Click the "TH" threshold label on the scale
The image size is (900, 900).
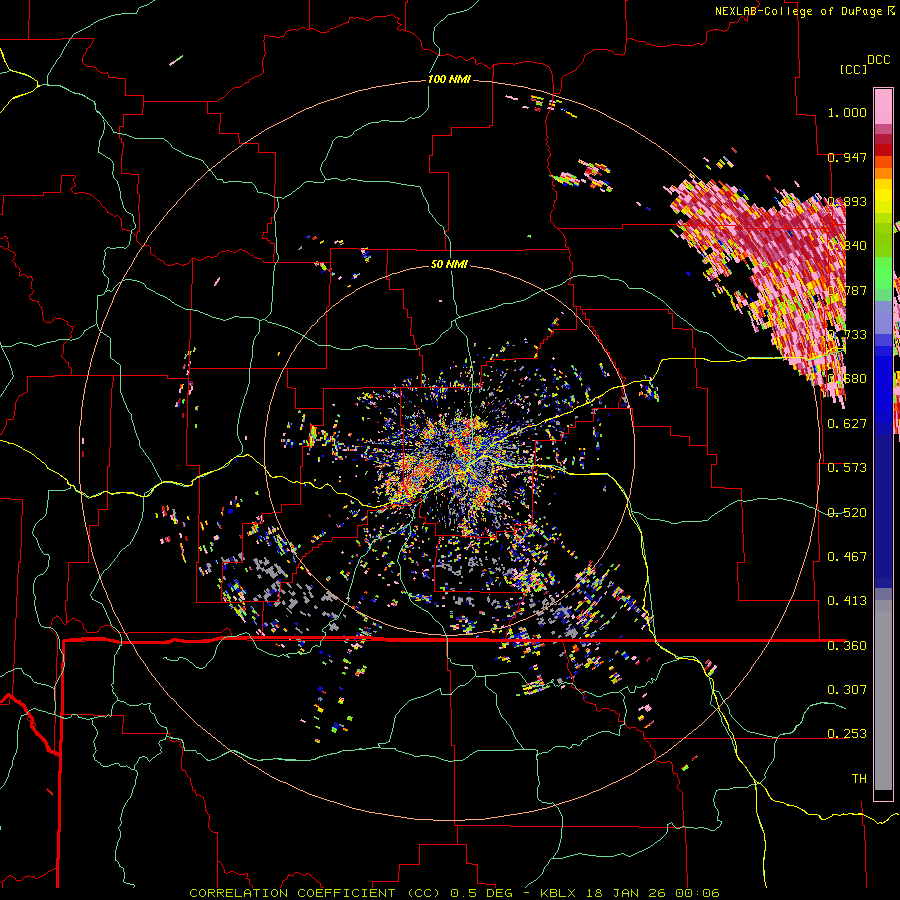pyautogui.click(x=859, y=779)
